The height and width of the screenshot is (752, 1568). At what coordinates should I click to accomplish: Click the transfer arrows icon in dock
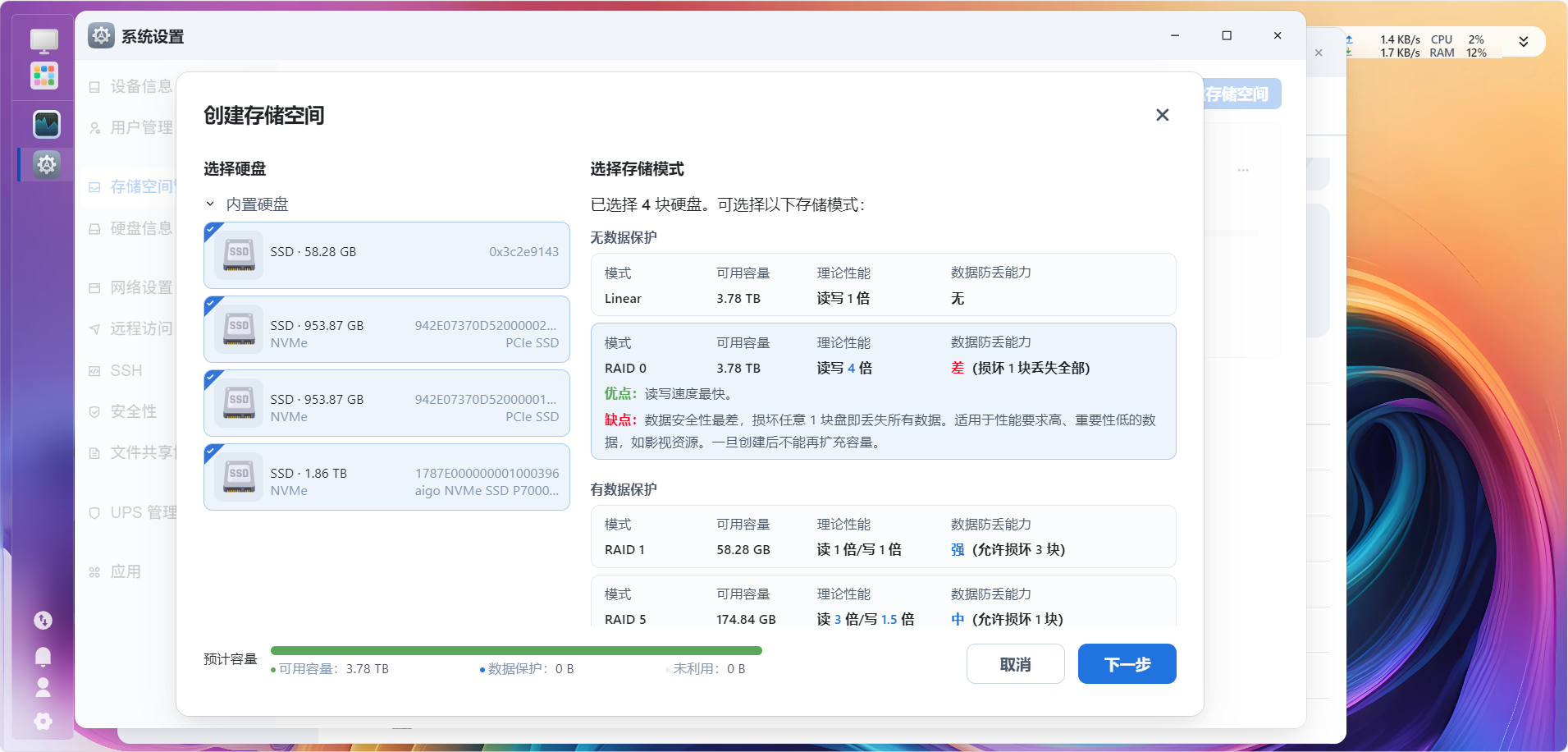(43, 621)
